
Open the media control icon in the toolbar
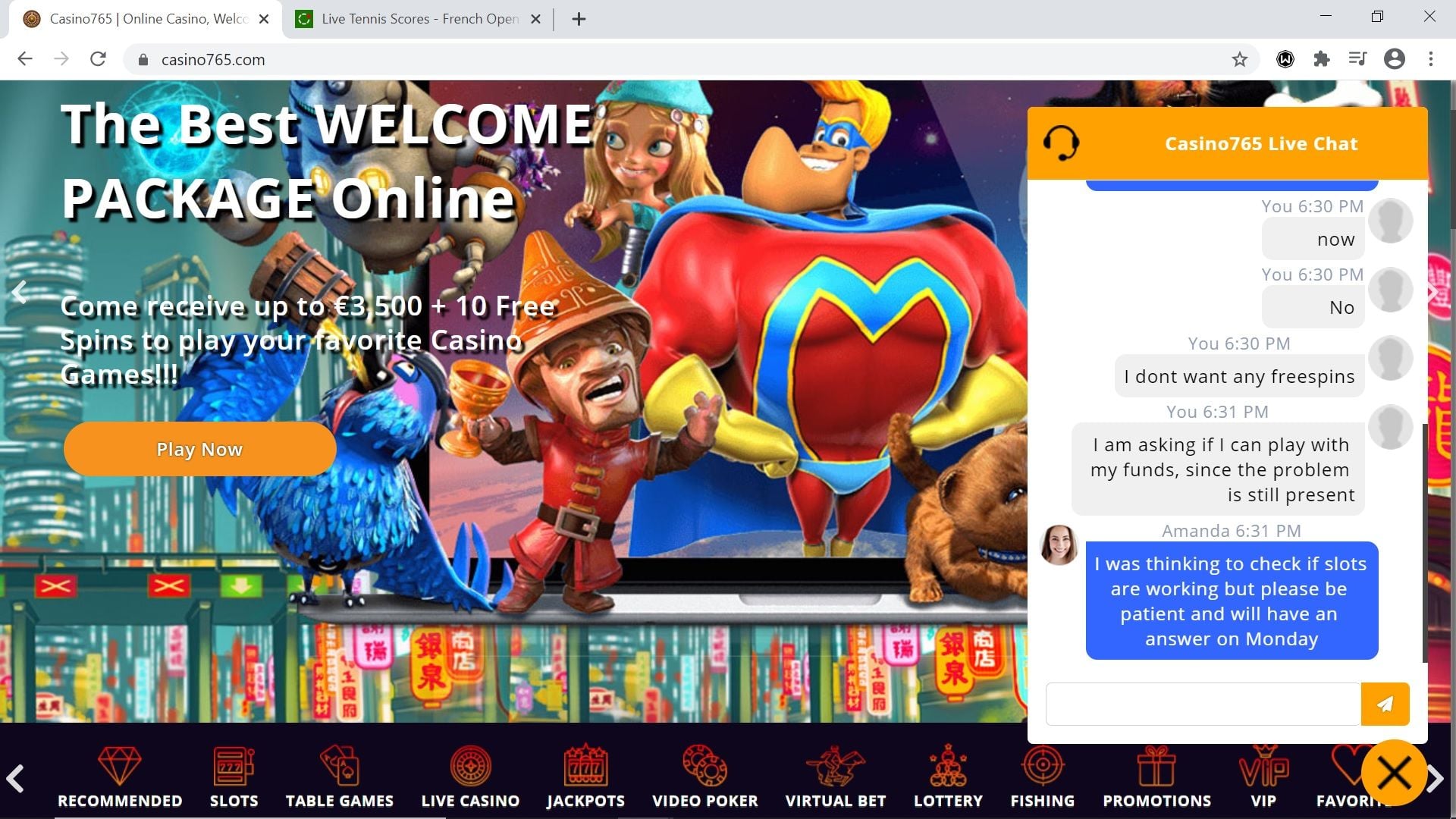(x=1357, y=59)
